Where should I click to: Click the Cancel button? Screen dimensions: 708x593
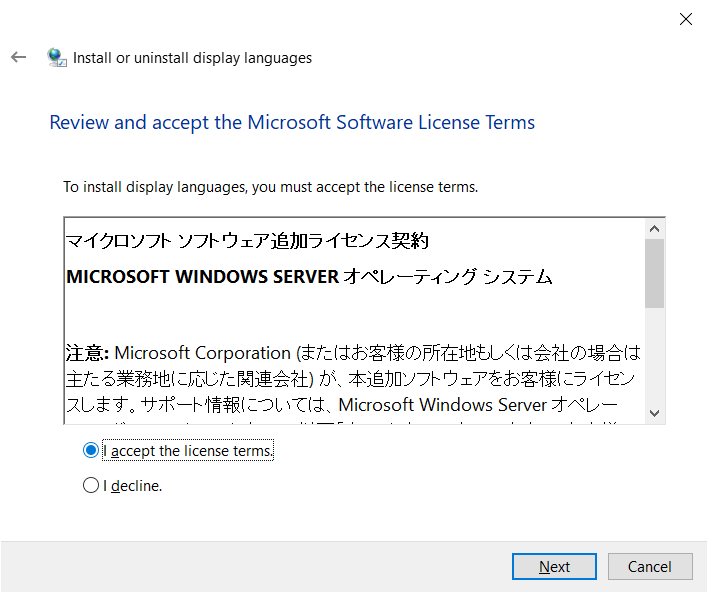(650, 566)
